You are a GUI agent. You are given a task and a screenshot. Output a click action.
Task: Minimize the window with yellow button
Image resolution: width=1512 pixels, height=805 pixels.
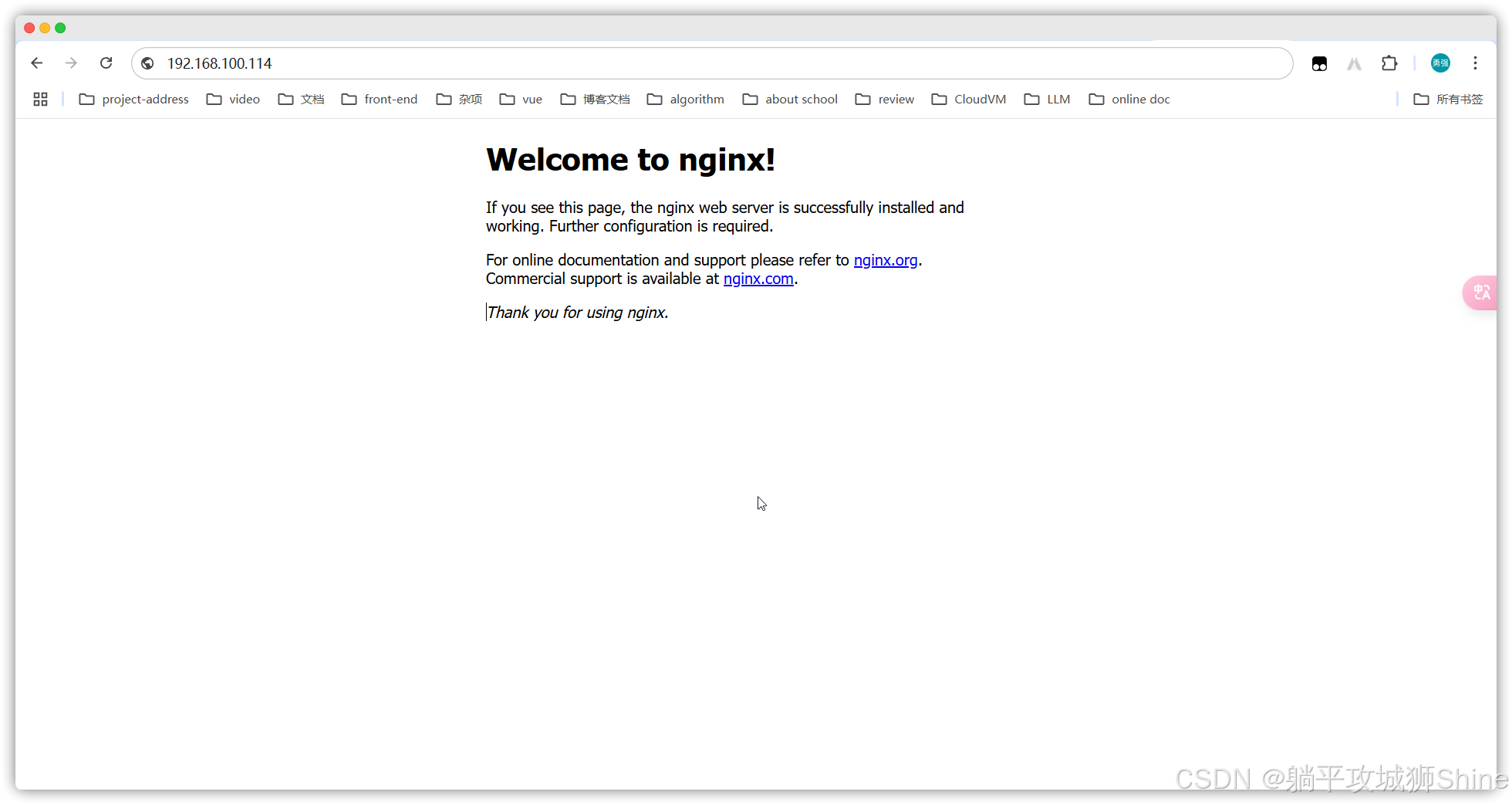[x=45, y=28]
